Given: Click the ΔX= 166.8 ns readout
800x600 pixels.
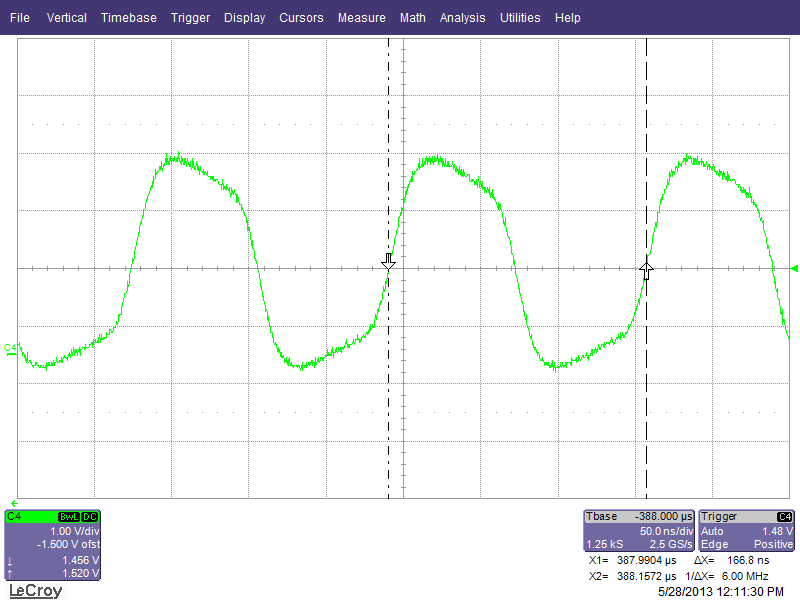Looking at the screenshot, I should (732, 560).
